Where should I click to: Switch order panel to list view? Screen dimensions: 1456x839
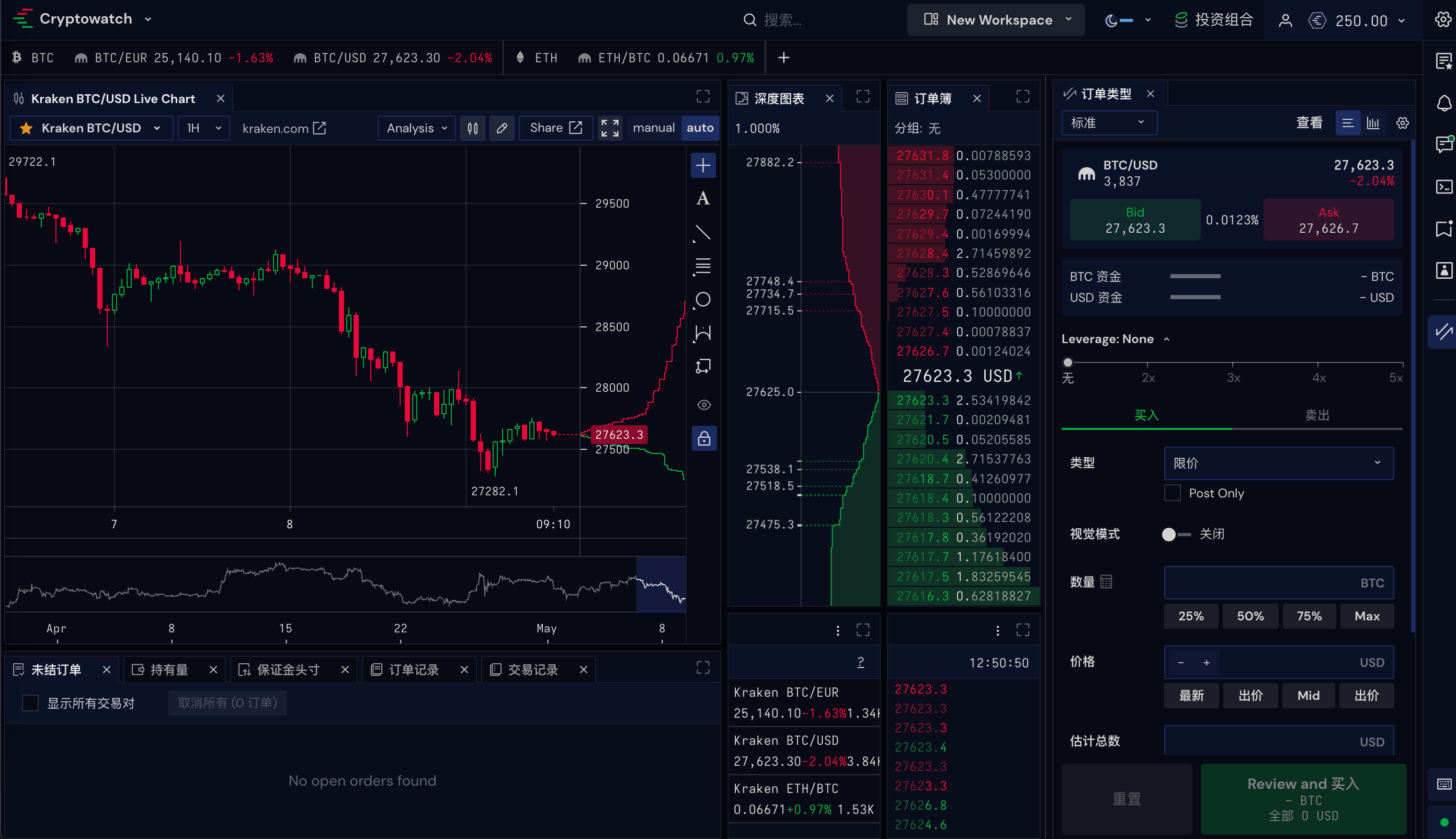pos(1348,123)
